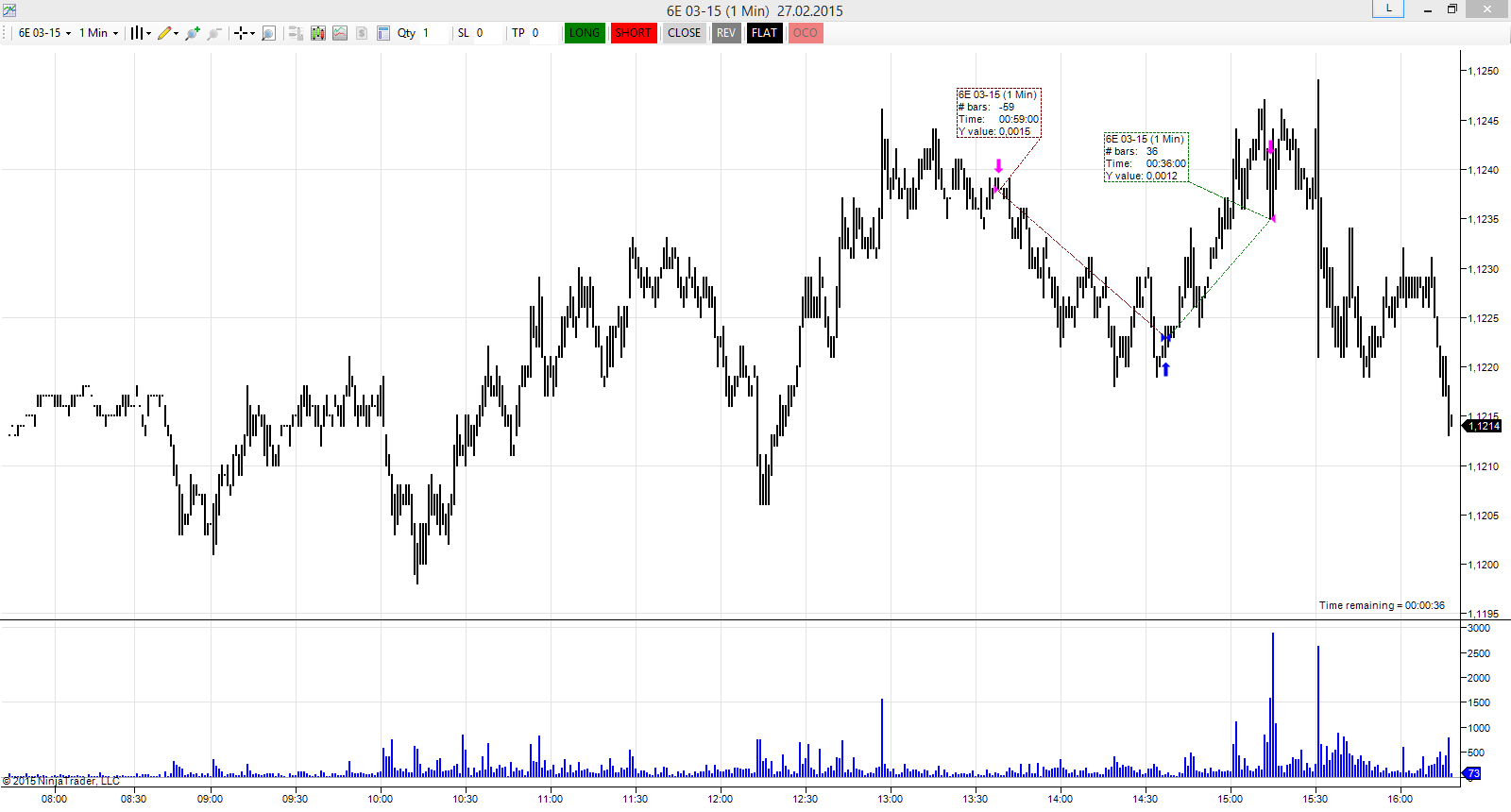
Task: Click the volume value marker 73
Action: pos(1471,773)
